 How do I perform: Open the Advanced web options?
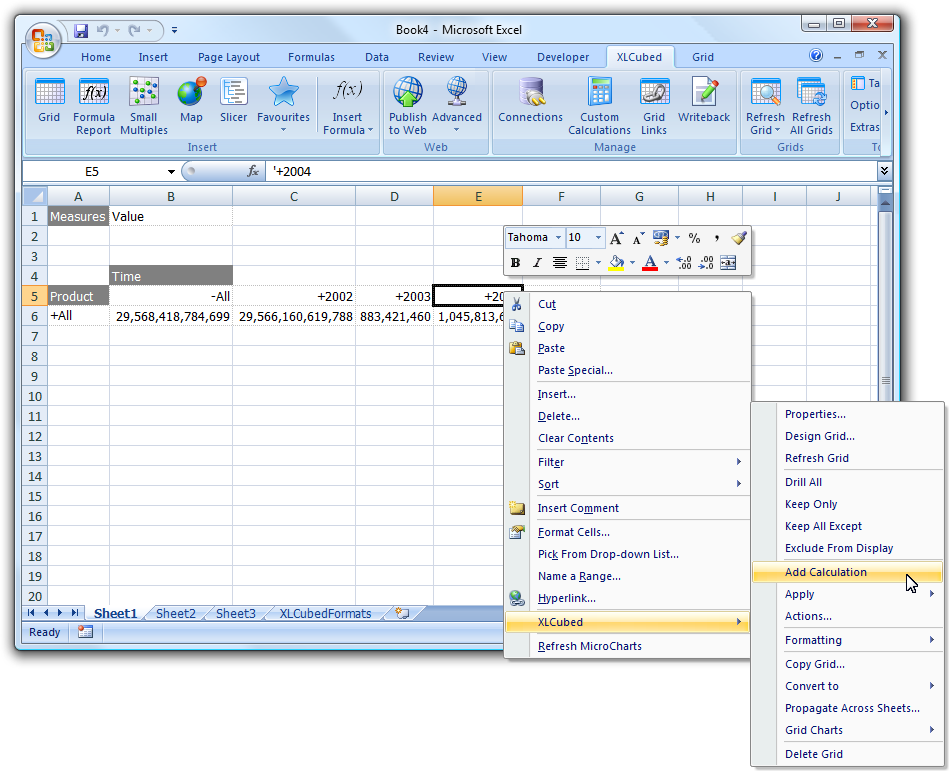pyautogui.click(x=457, y=106)
